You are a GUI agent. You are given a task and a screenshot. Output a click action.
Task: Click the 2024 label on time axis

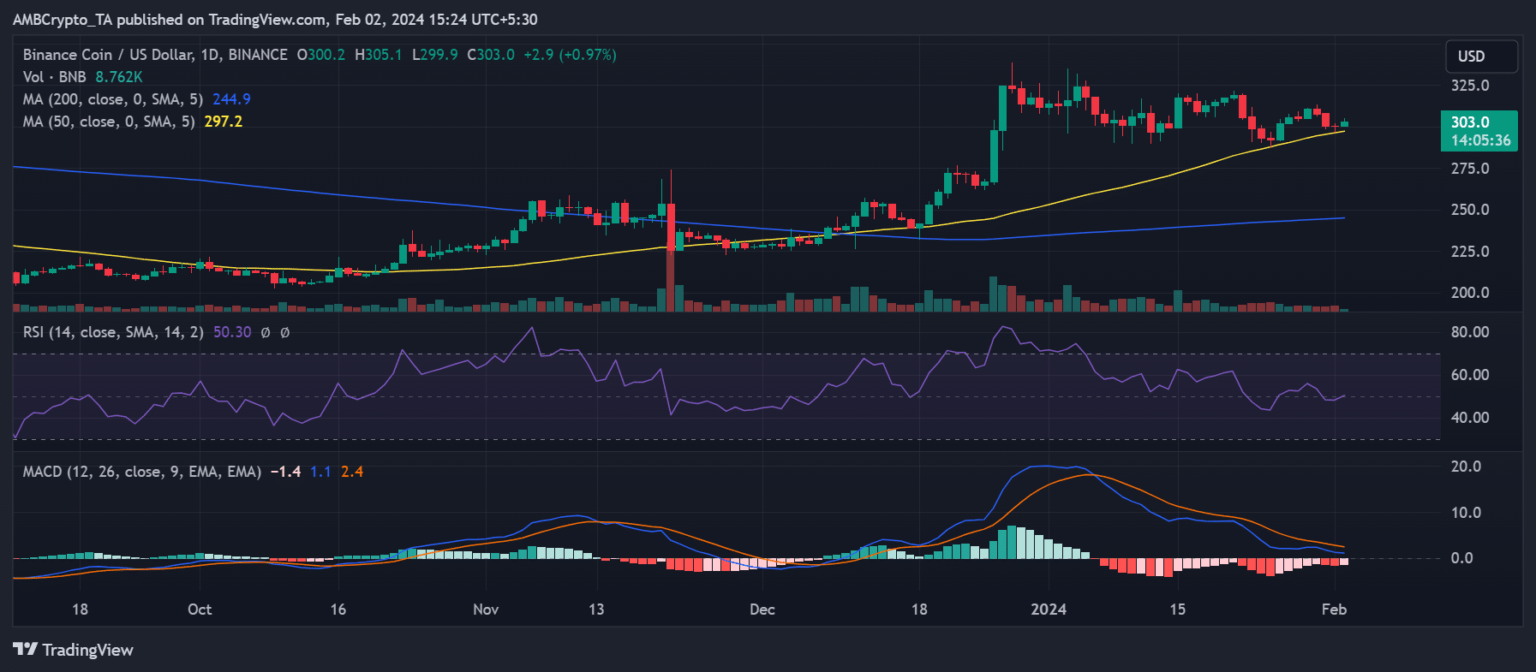pyautogui.click(x=1049, y=609)
